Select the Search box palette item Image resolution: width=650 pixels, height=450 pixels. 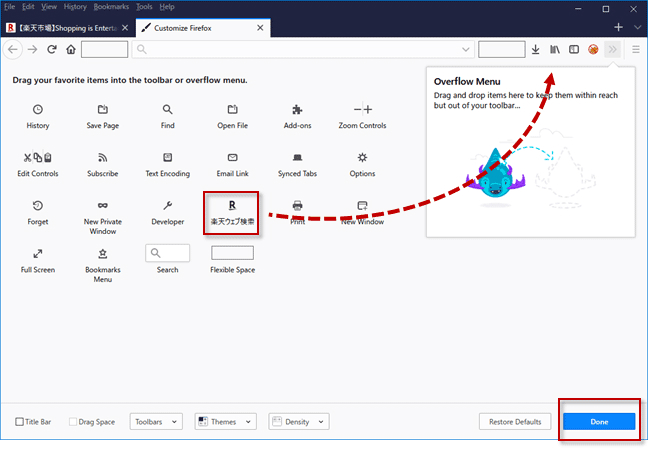pos(167,259)
